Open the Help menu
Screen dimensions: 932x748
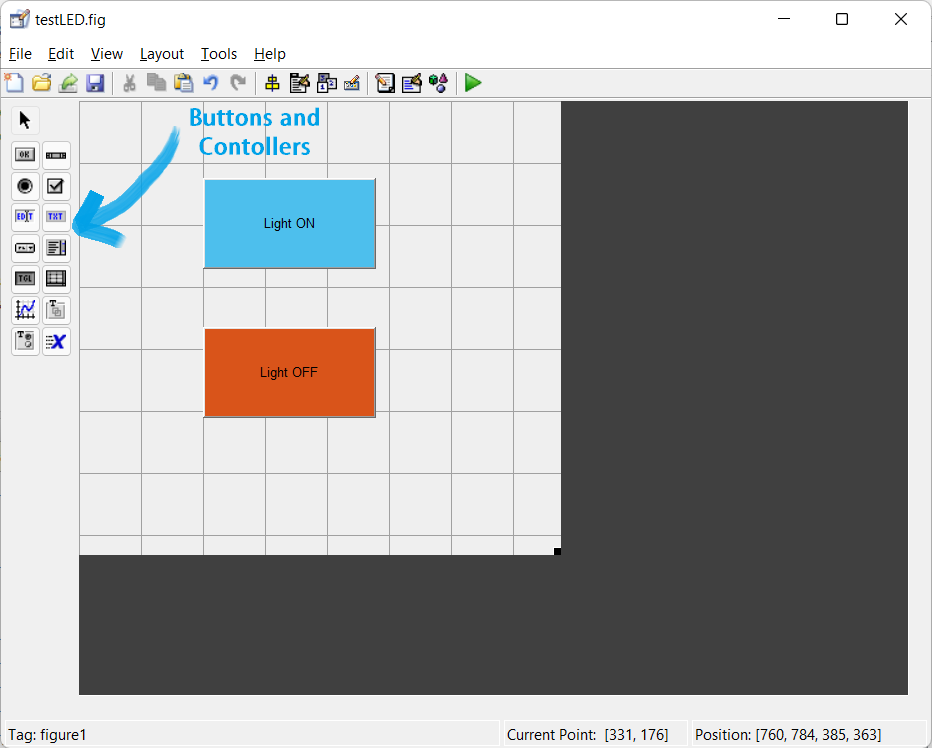[270, 54]
